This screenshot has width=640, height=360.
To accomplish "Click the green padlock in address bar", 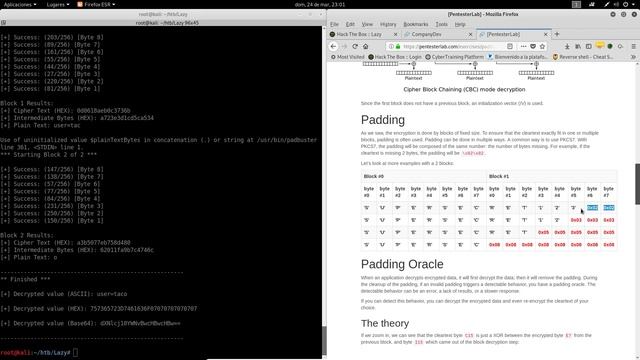I will coord(398,46).
